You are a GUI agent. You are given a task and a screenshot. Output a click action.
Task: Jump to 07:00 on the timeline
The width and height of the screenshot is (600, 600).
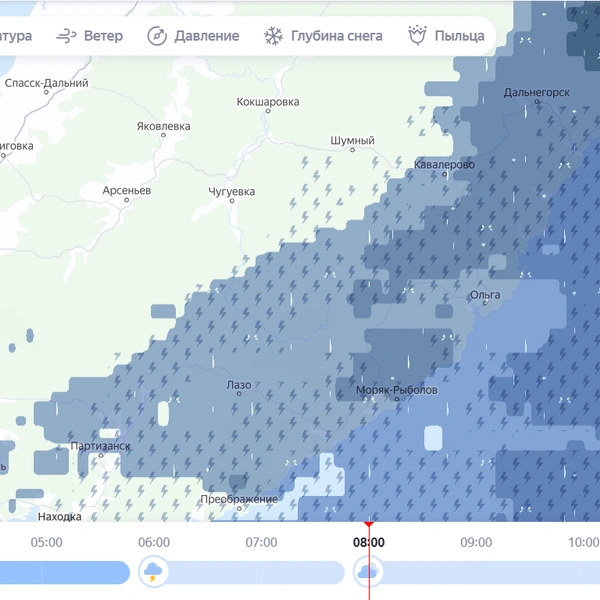(261, 542)
